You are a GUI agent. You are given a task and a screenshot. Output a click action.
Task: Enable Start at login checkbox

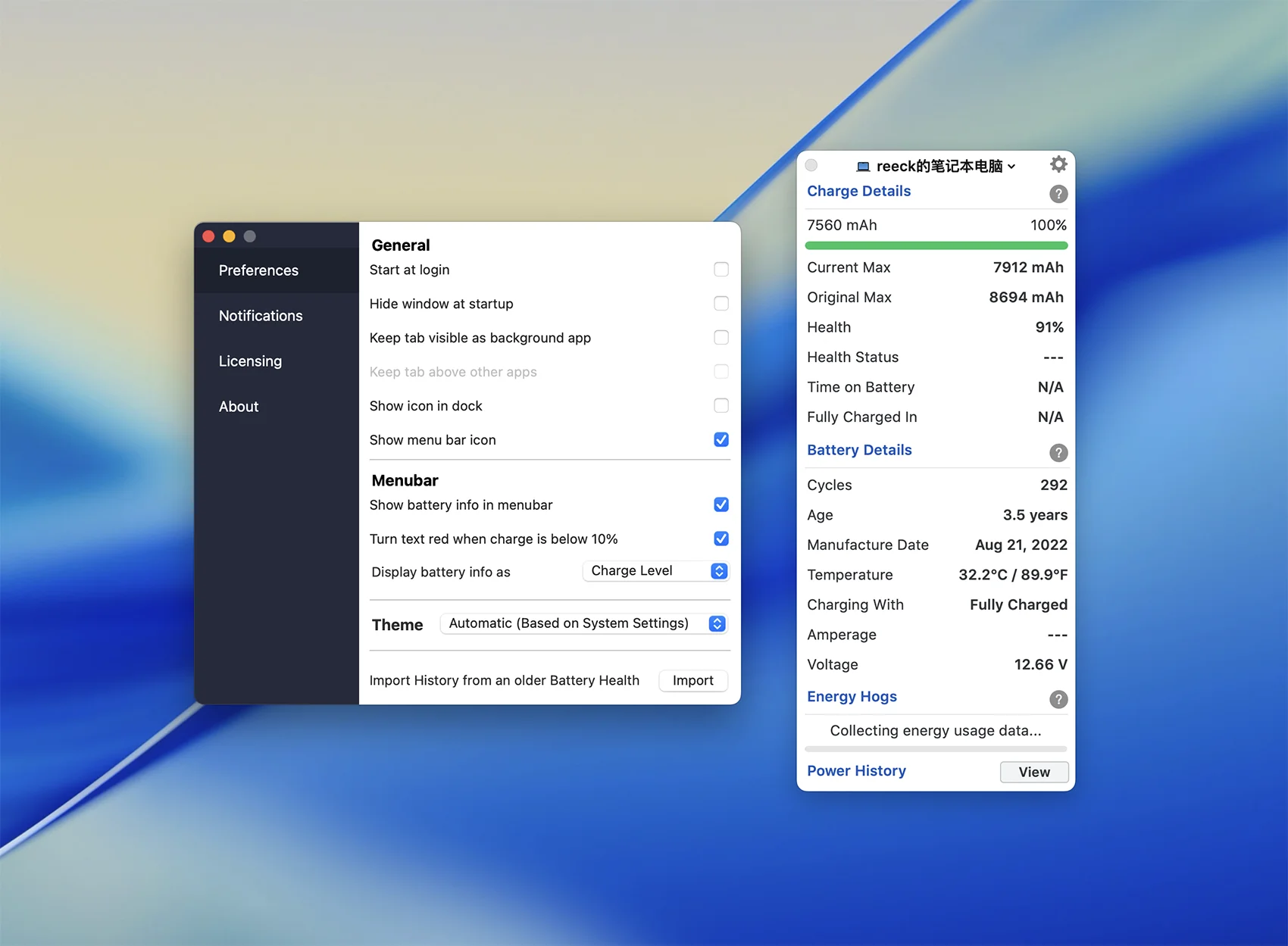tap(721, 270)
